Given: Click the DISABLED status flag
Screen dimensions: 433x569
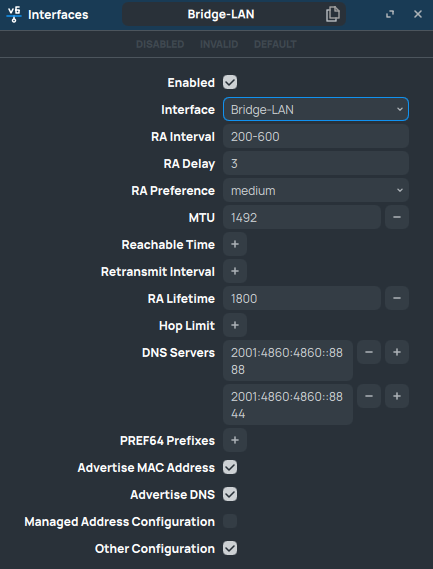Looking at the screenshot, I should 160,44.
